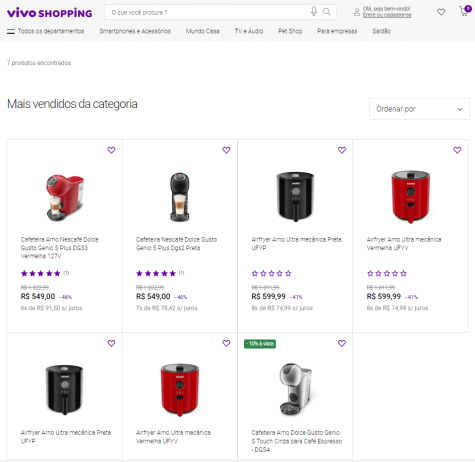This screenshot has height=462, width=475.
Task: Open the Mundo Casa category
Action: [x=202, y=31]
